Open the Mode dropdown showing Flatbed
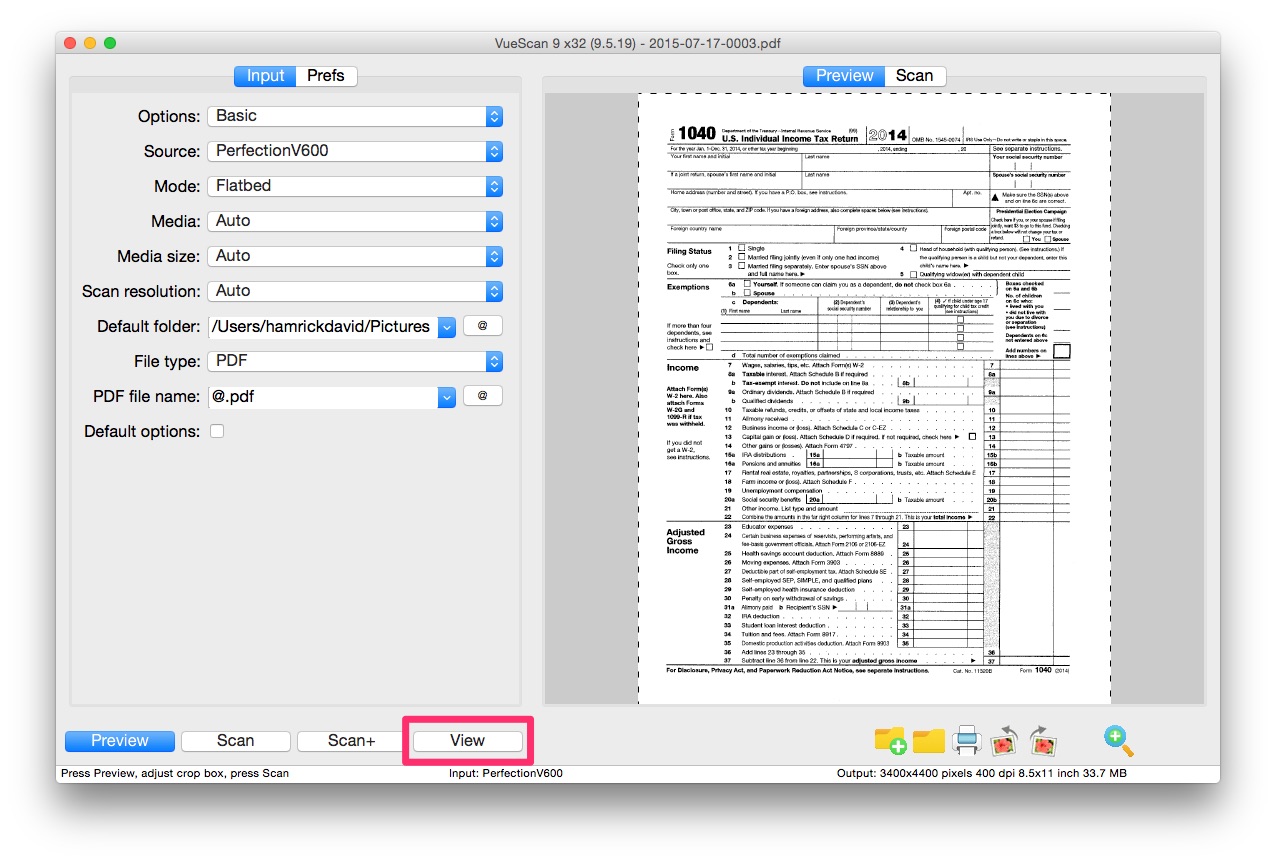 point(355,186)
